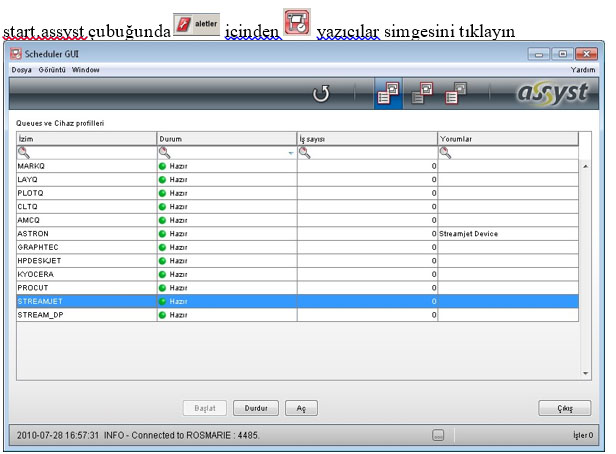The width and height of the screenshot is (616, 454).
Task: Select the ASTRON device row
Action: [x=297, y=234]
